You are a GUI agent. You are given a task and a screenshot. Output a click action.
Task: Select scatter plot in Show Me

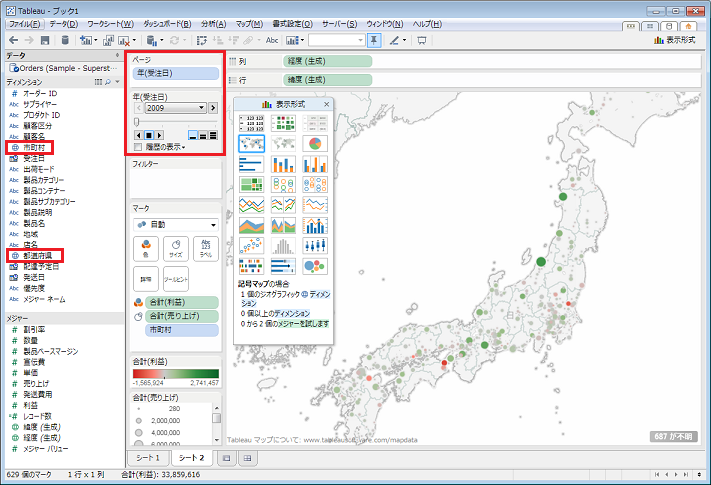pyautogui.click(x=251, y=246)
